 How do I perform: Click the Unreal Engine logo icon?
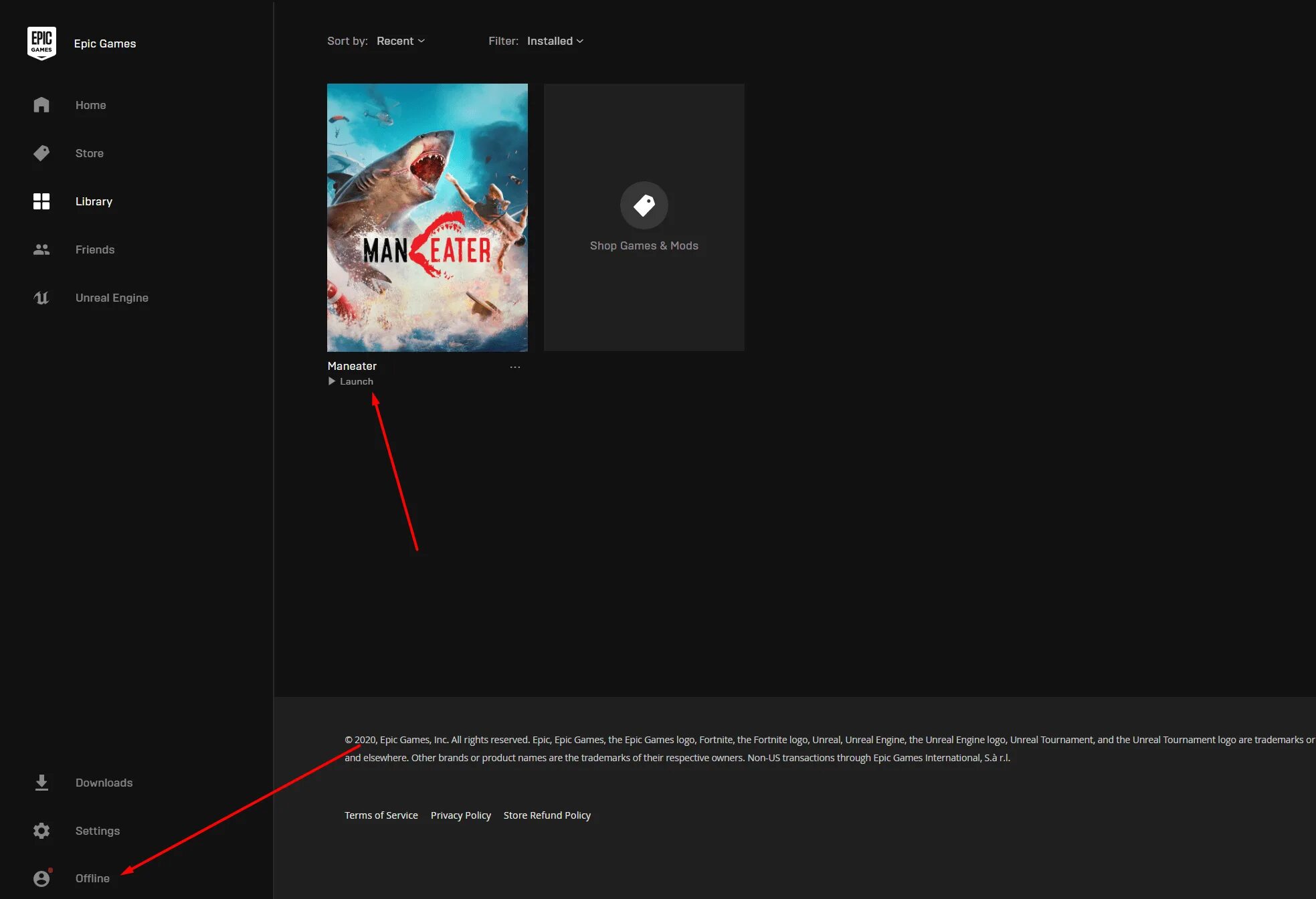[41, 298]
